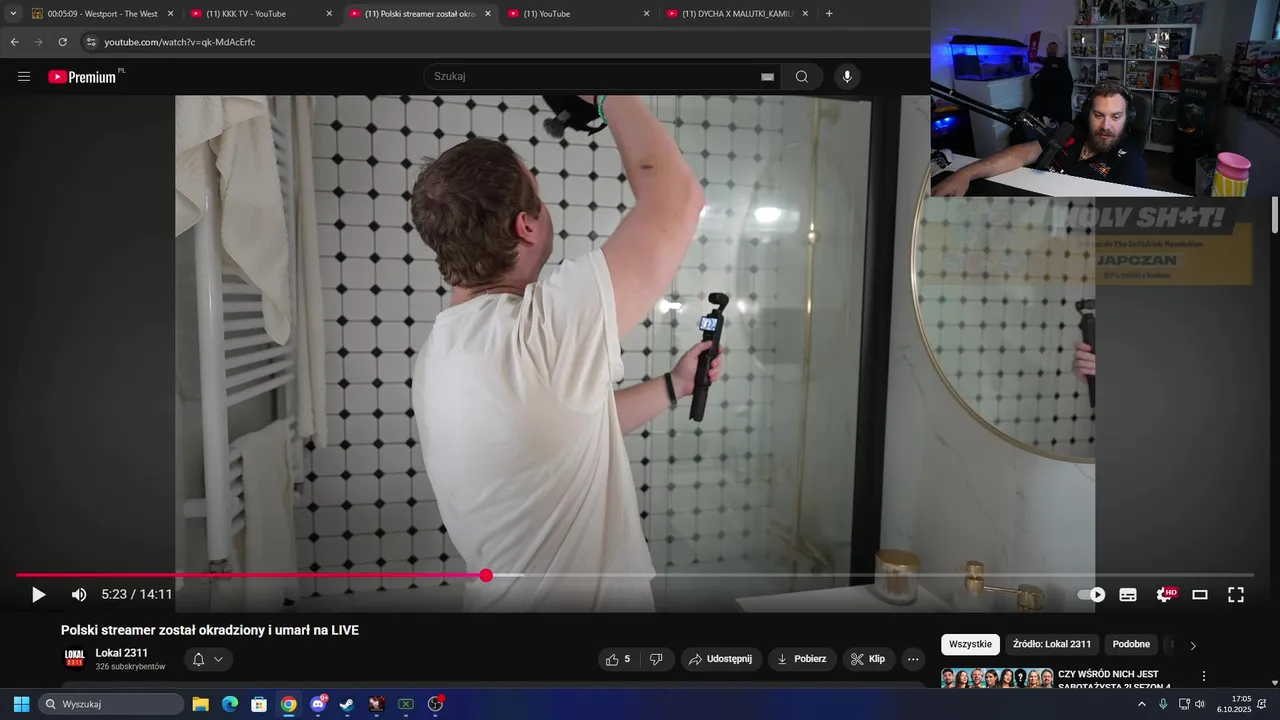The image size is (1280, 720).
Task: Open more actions three-dot menu
Action: click(x=912, y=659)
